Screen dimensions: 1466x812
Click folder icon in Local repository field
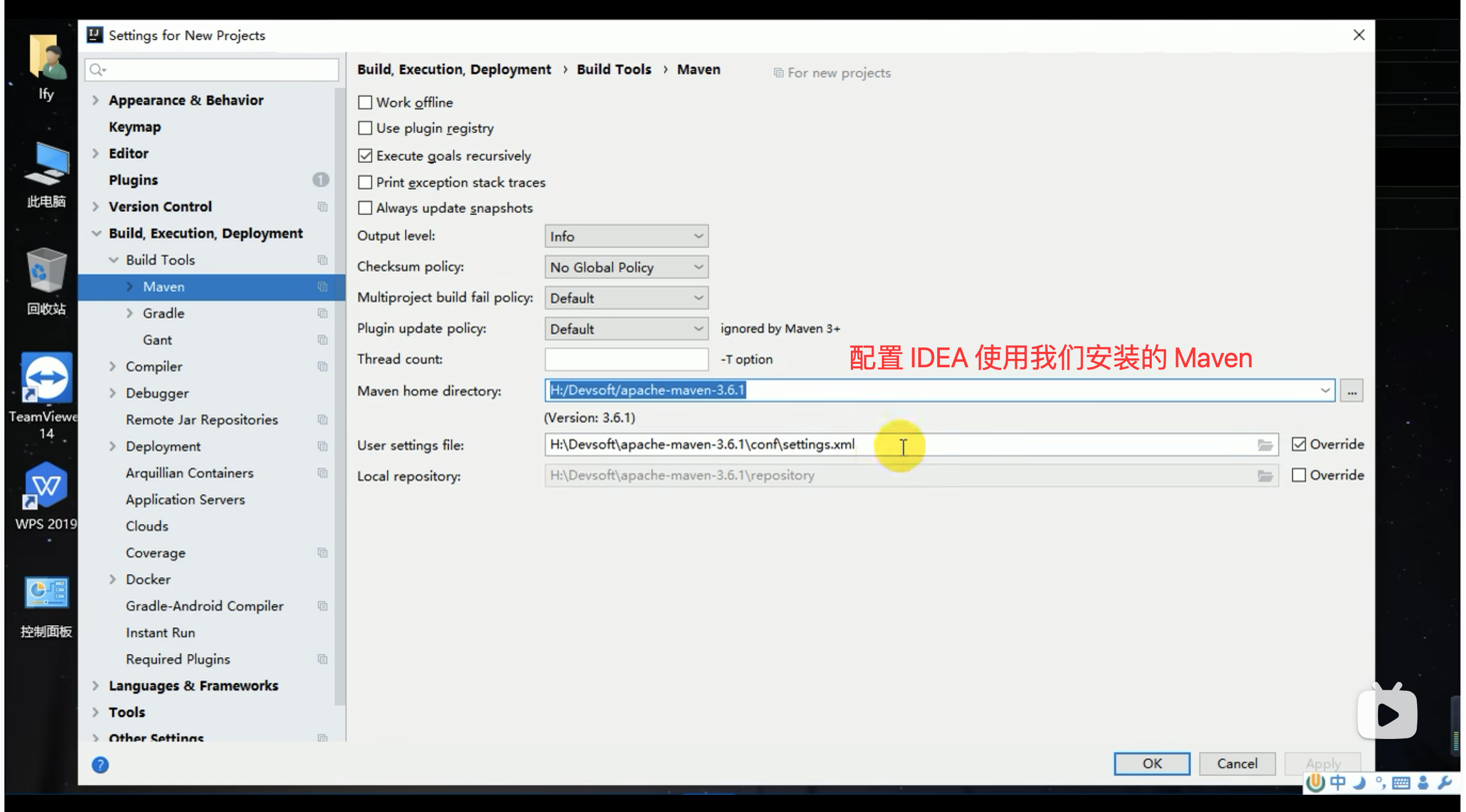1264,476
